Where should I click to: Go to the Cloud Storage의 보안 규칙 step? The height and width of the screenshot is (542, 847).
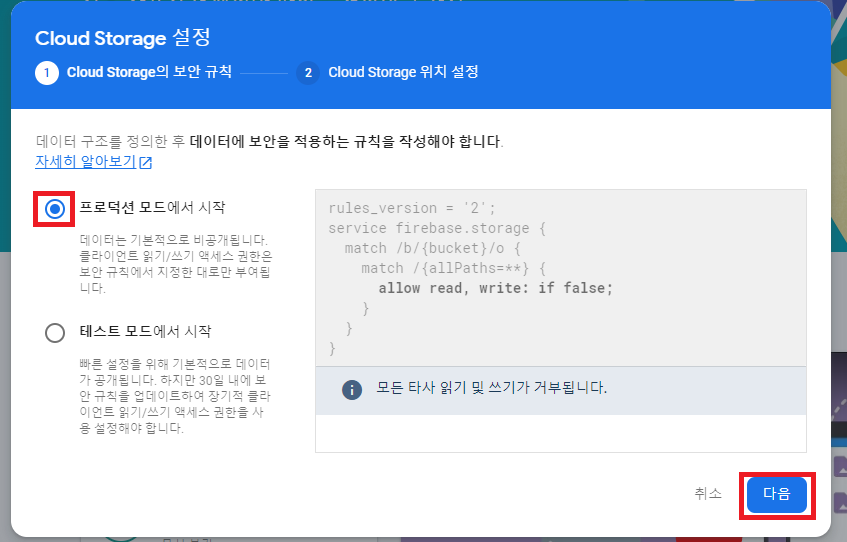tap(149, 72)
